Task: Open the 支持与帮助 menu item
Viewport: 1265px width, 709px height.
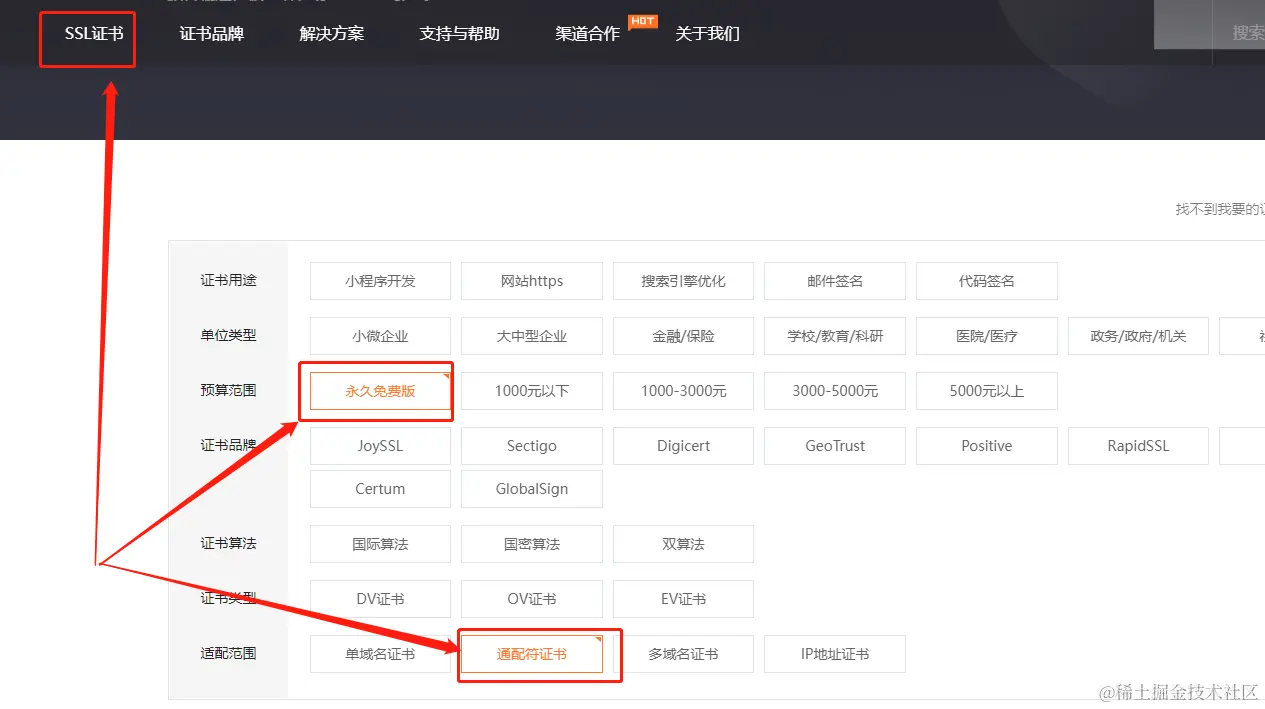Action: 460,34
